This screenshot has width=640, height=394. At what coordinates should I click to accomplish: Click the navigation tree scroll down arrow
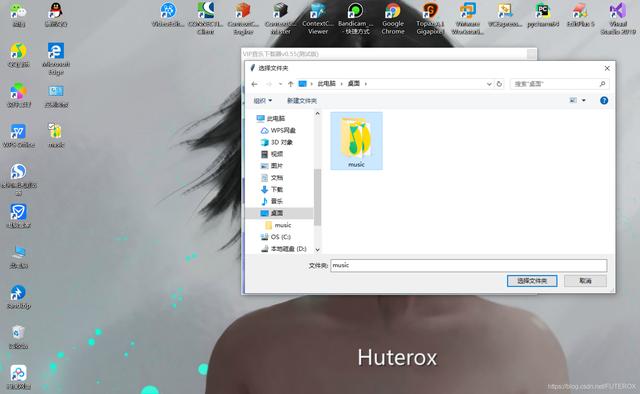pyautogui.click(x=318, y=249)
